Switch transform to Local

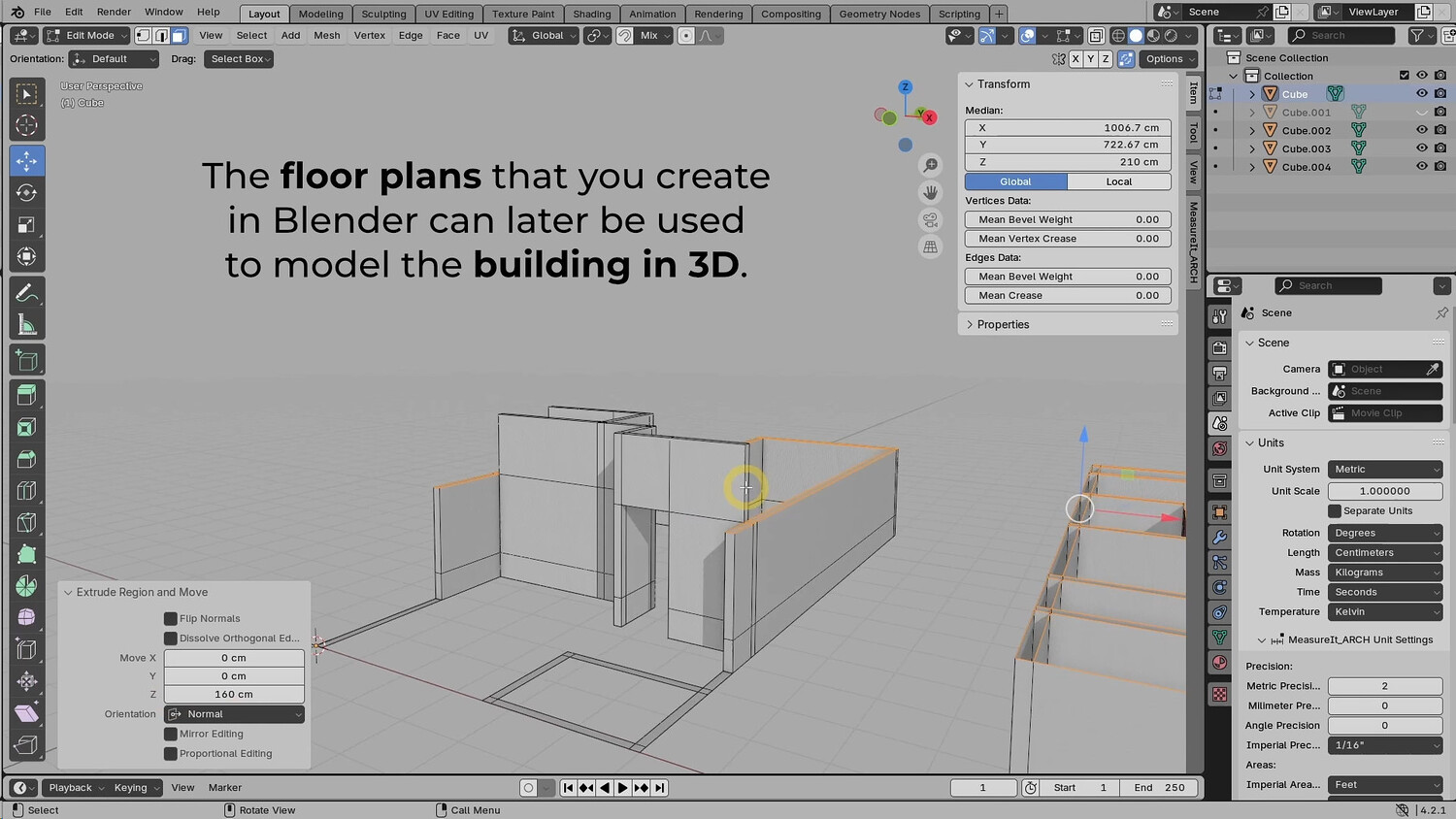pos(1119,181)
